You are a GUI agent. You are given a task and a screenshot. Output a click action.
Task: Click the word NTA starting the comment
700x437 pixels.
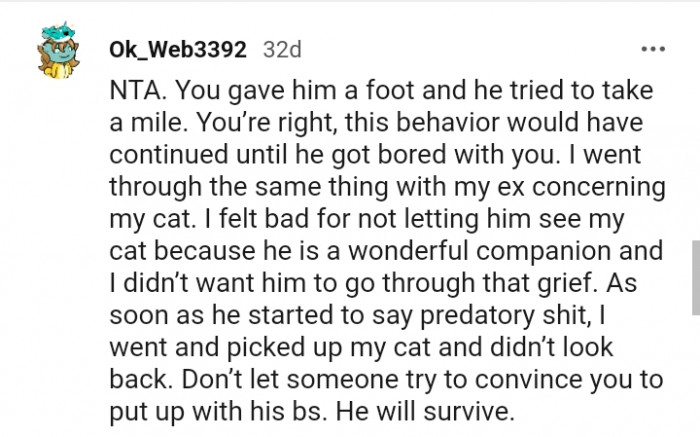131,92
